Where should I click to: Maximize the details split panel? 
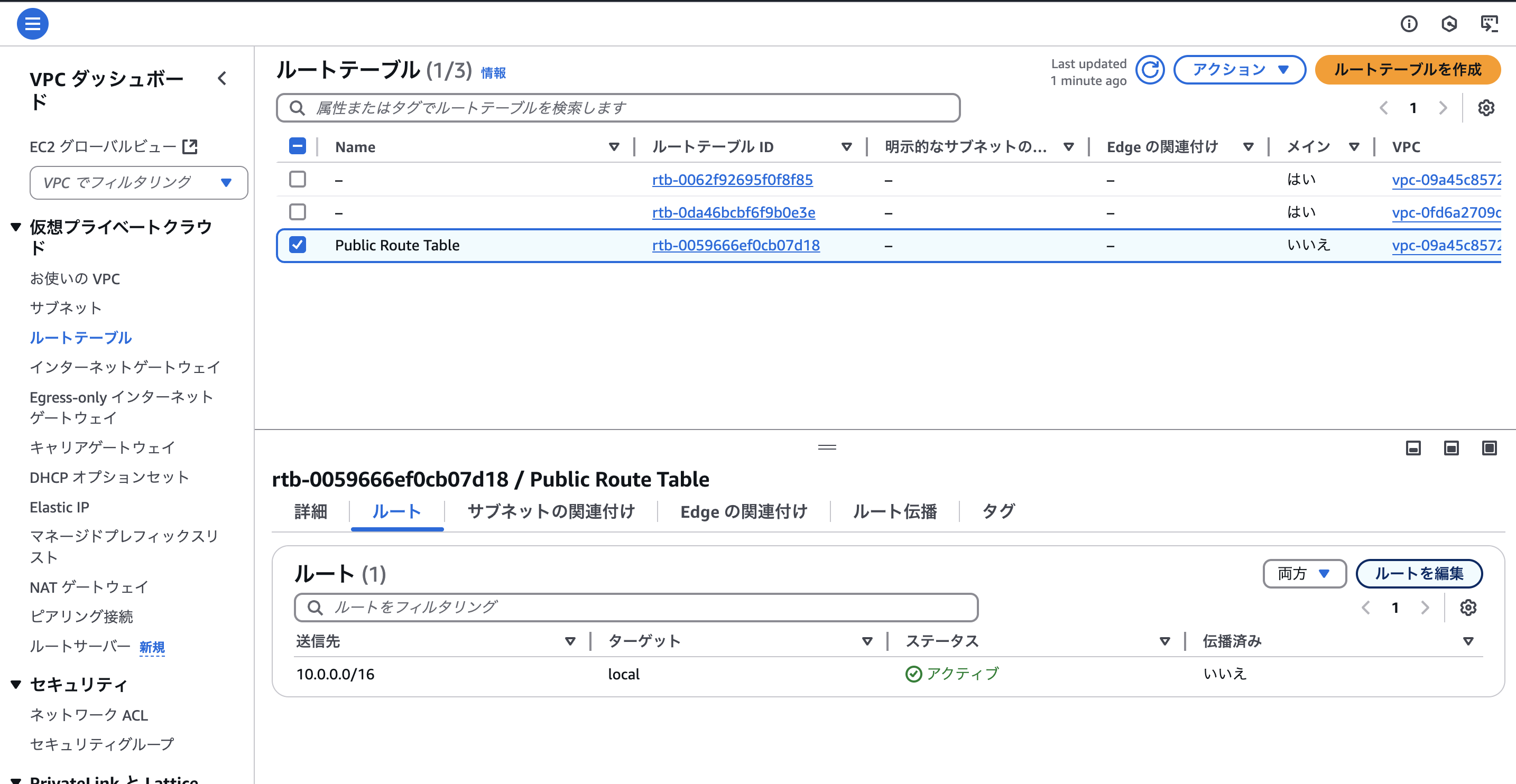pos(1489,448)
